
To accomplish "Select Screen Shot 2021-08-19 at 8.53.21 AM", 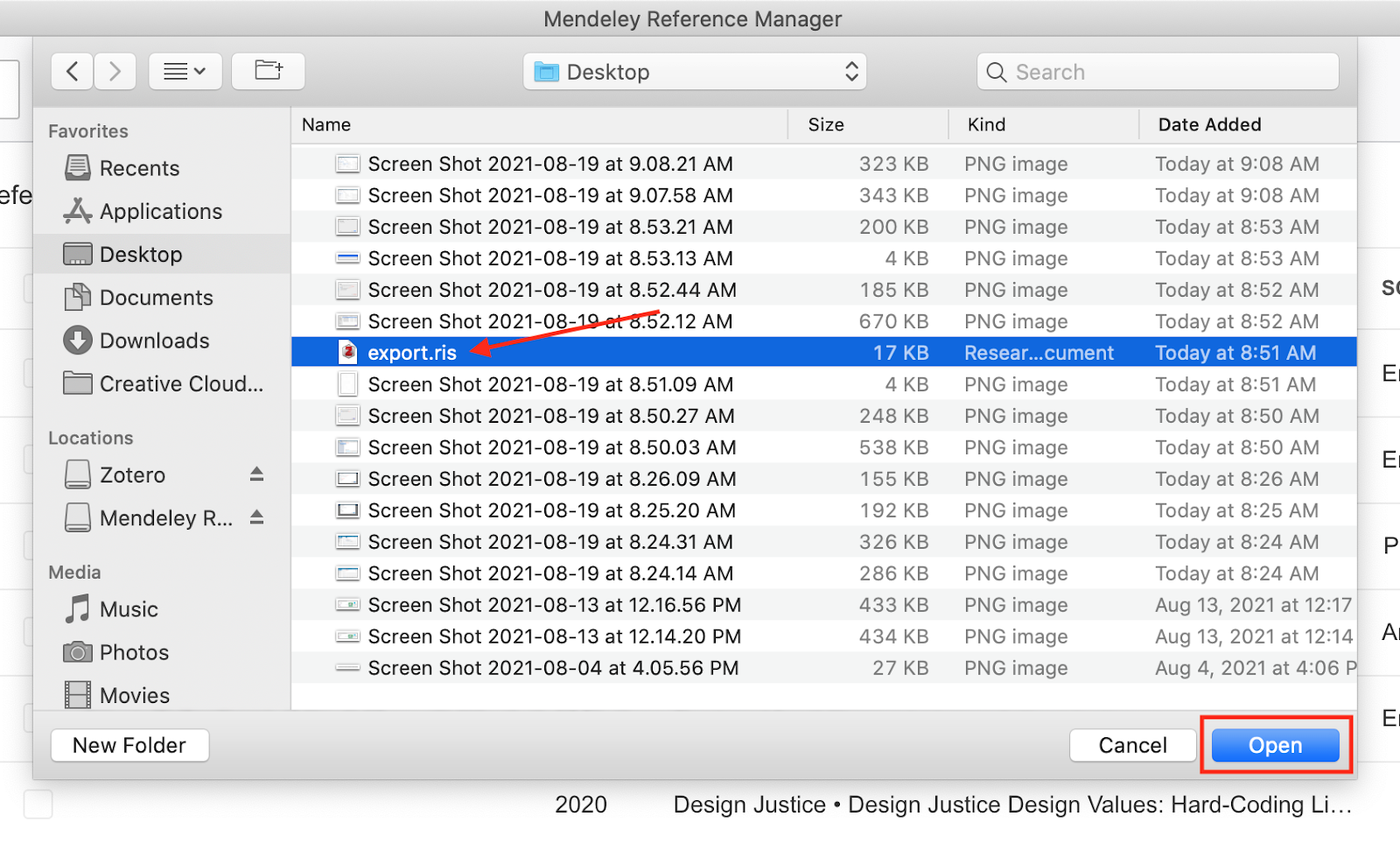I will click(x=824, y=227).
